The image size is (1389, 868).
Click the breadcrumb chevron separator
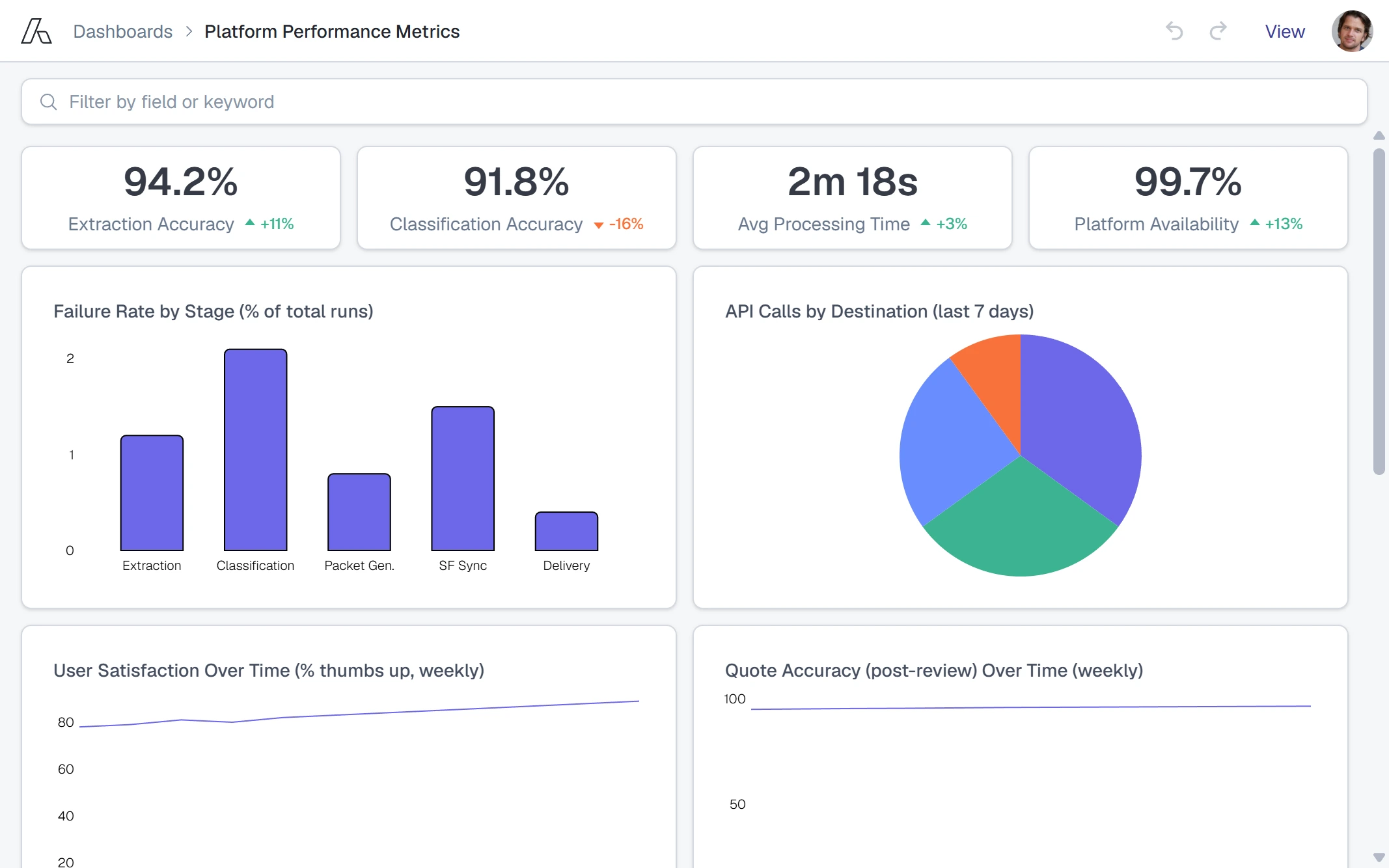(189, 31)
